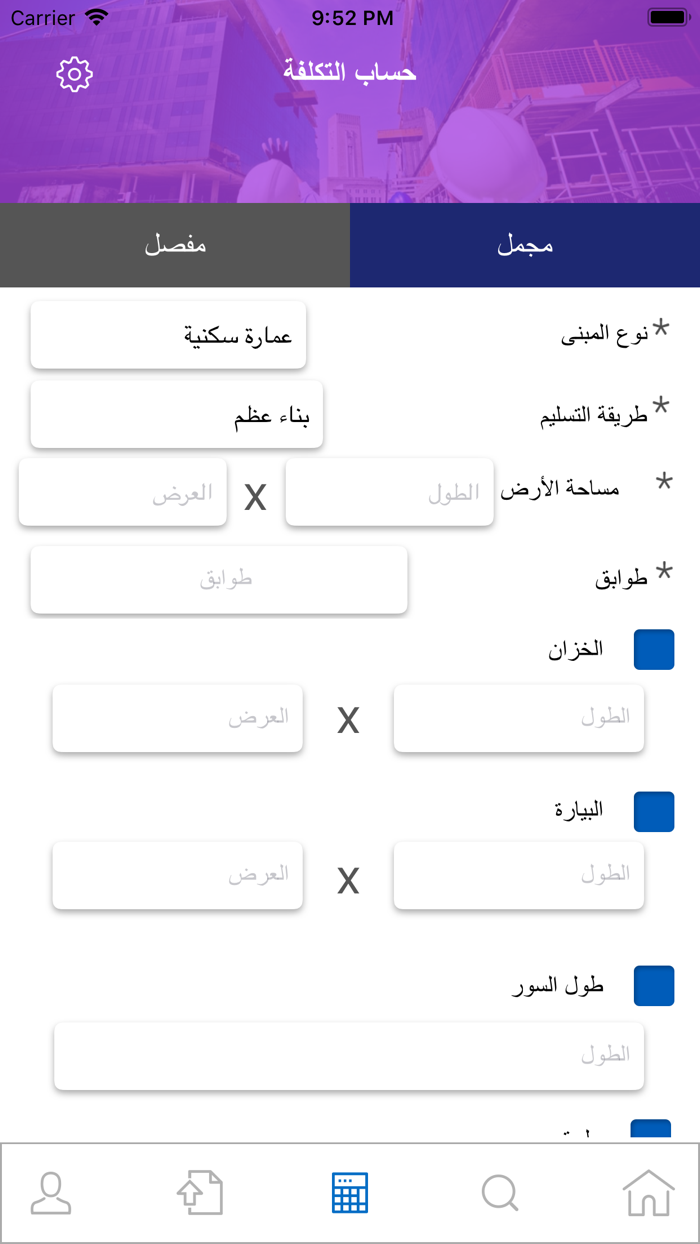Enable the البيارة (septic pit) checkbox
This screenshot has height=1244, width=700.
[654, 812]
